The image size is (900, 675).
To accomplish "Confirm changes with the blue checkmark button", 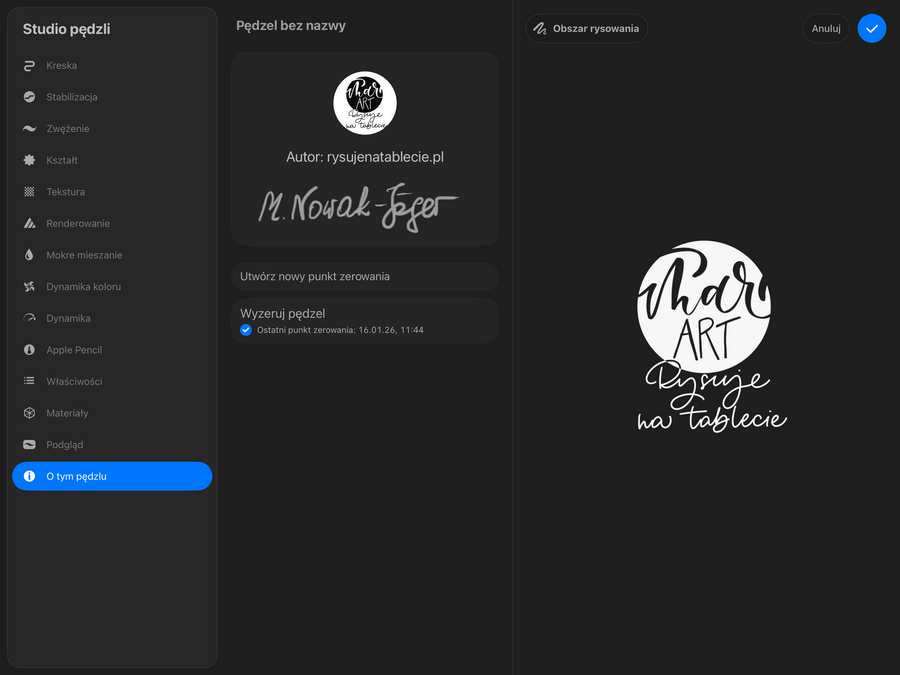I will (x=871, y=28).
